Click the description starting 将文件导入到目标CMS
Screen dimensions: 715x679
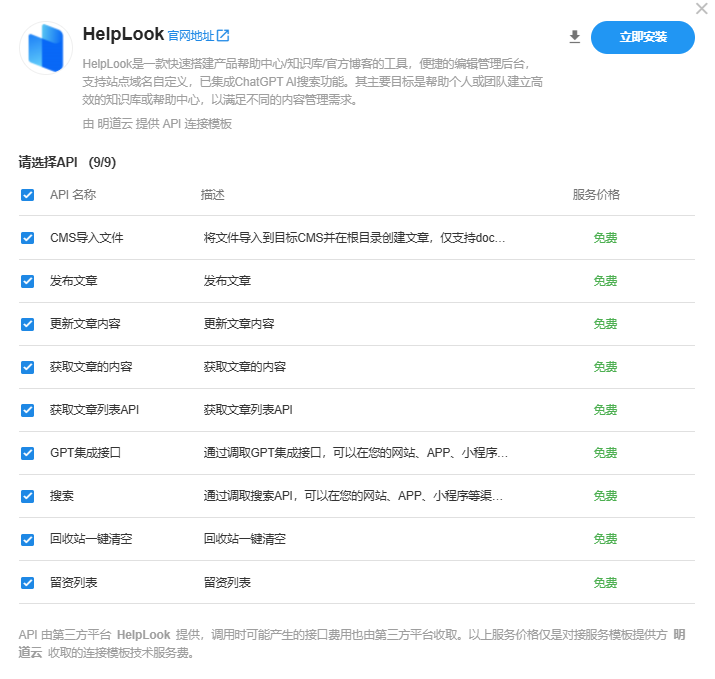354,238
